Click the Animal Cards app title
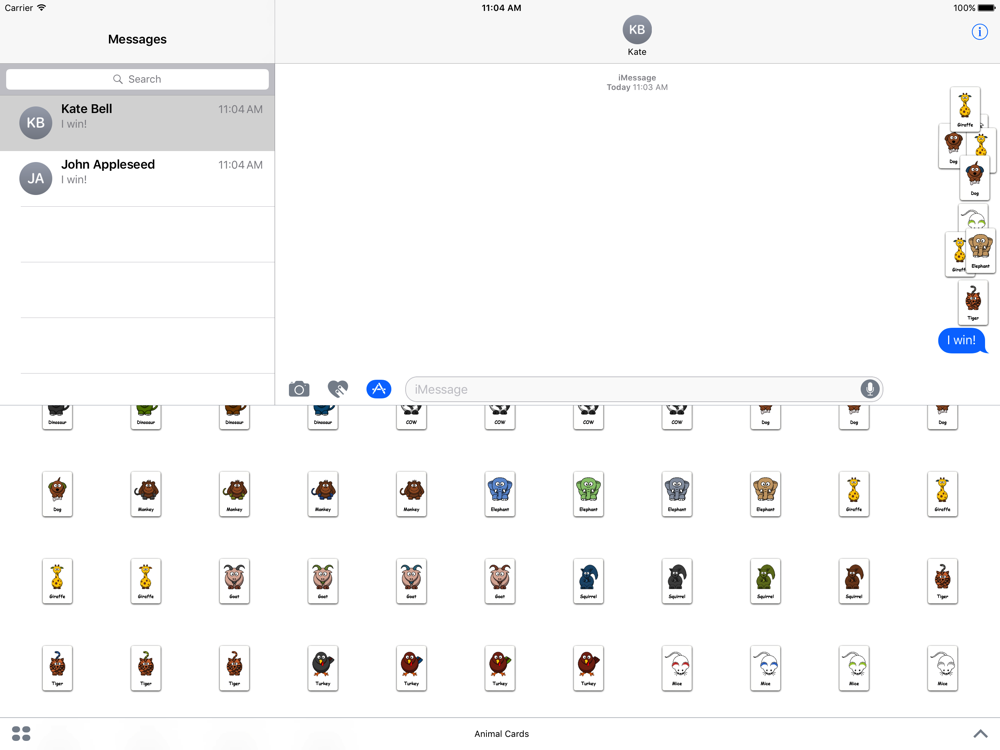The width and height of the screenshot is (1000, 750). click(501, 733)
